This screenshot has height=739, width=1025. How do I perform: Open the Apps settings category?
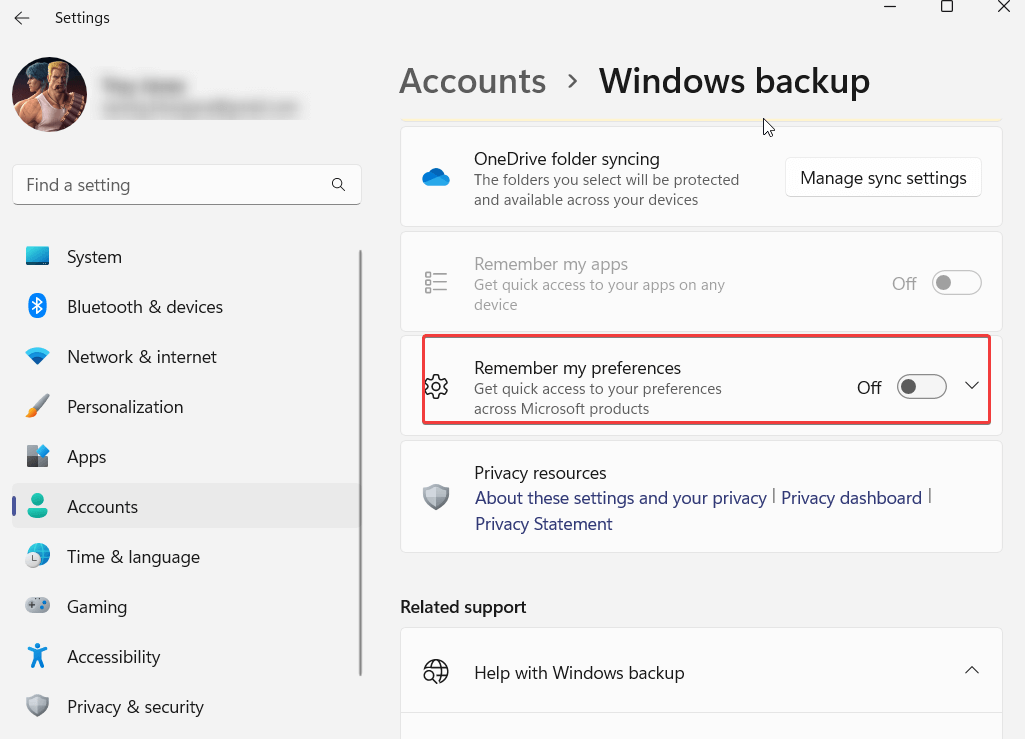click(x=86, y=457)
